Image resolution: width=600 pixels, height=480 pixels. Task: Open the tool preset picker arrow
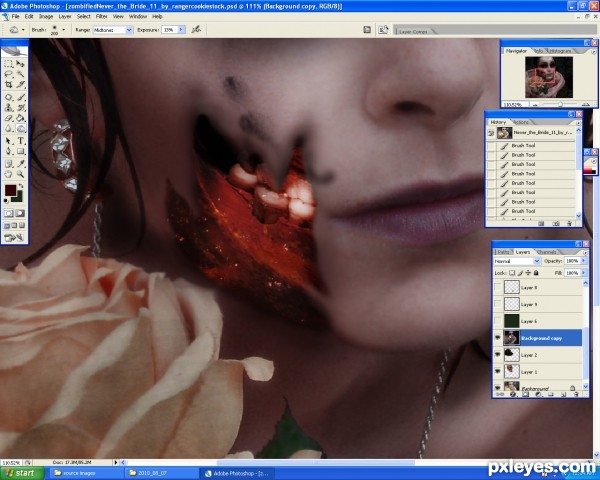click(x=23, y=29)
